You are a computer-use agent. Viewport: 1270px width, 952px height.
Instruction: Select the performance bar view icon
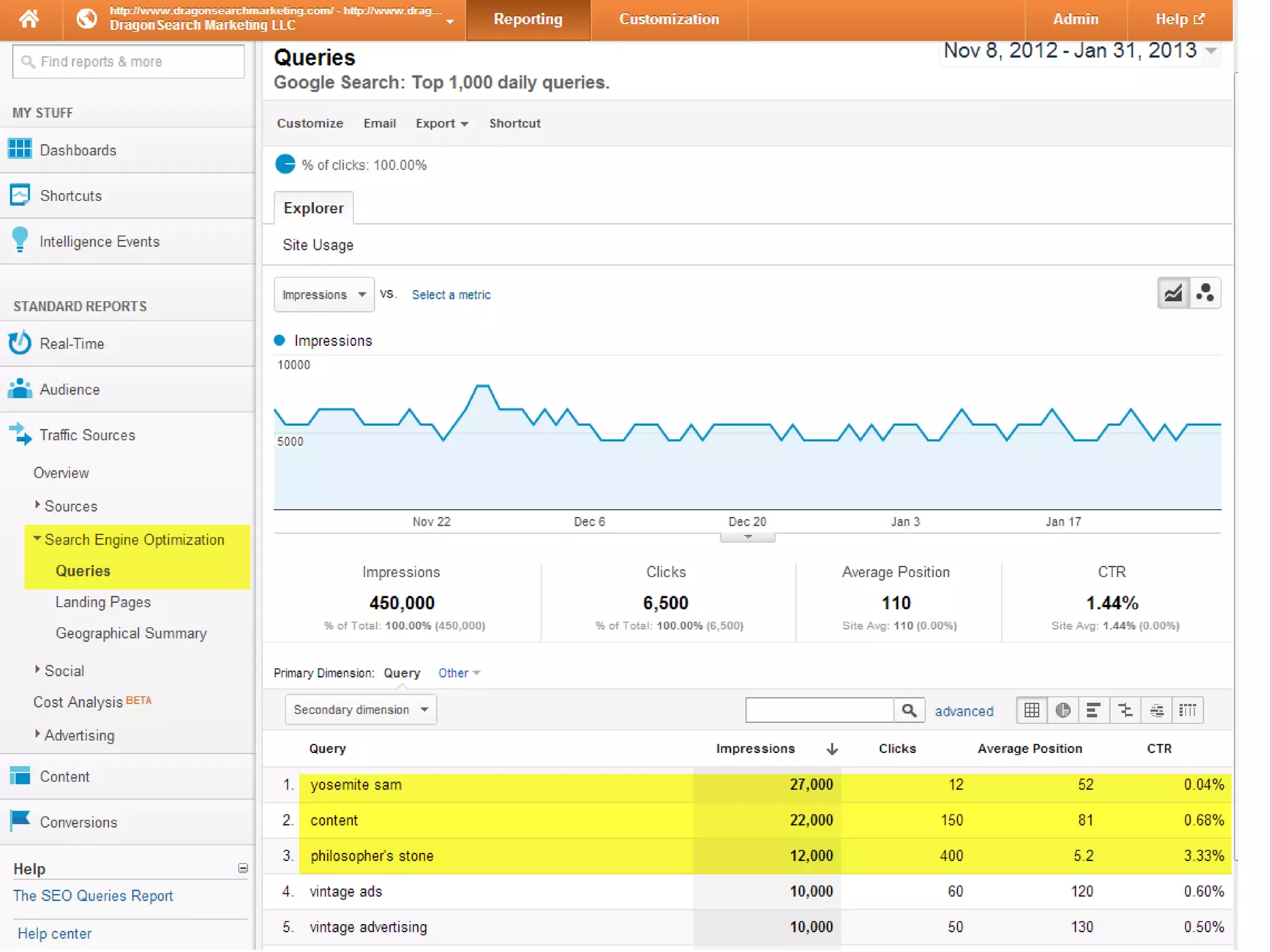pos(1094,710)
